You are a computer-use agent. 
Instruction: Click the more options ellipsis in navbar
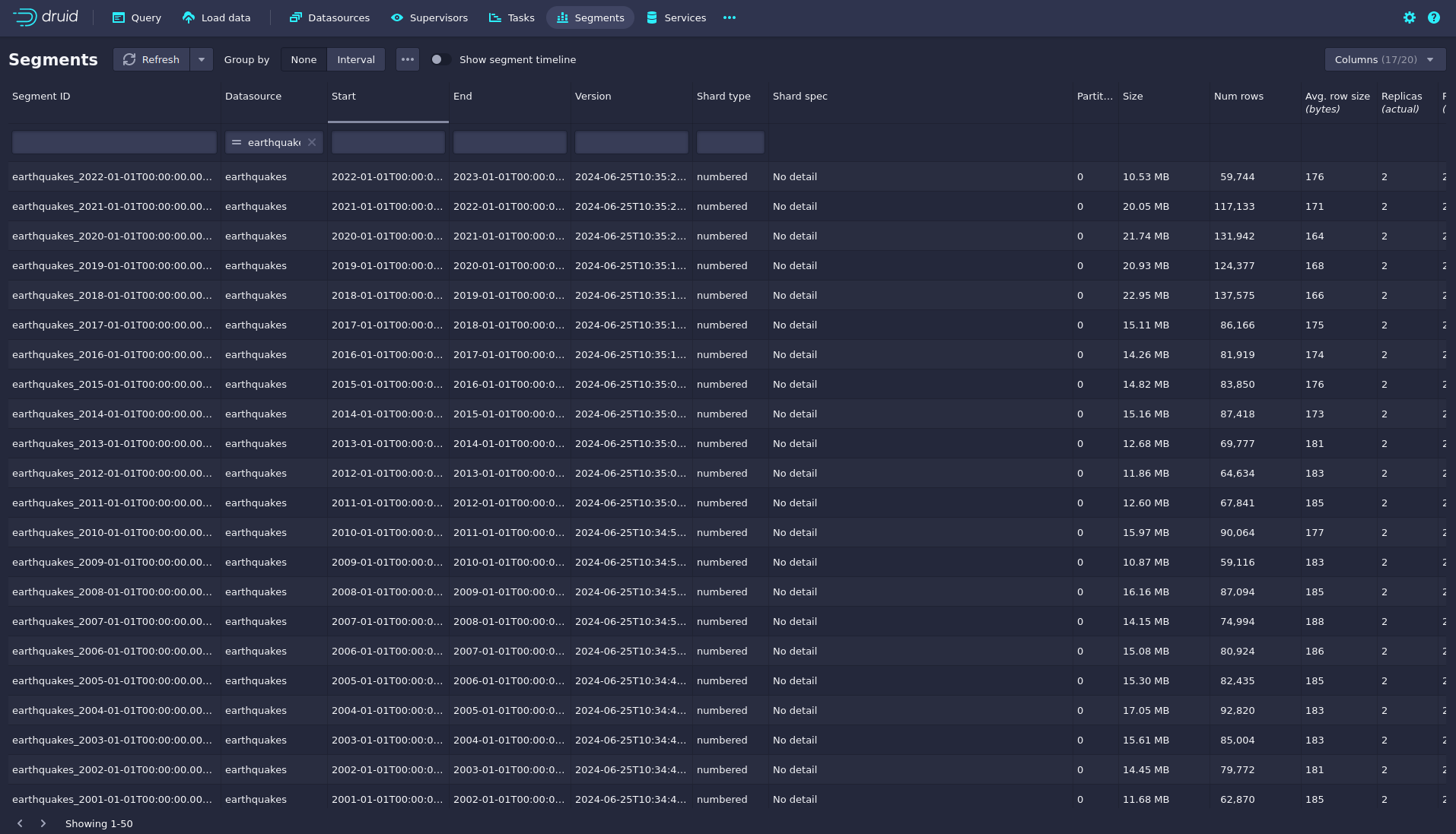click(x=729, y=17)
